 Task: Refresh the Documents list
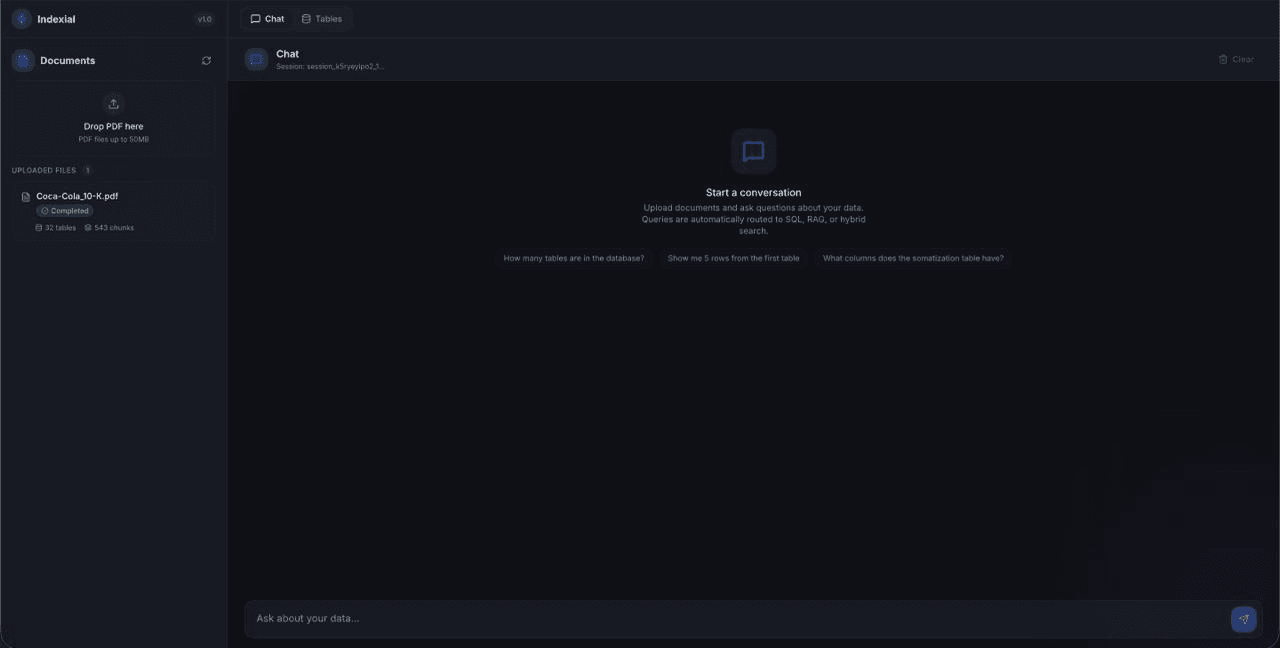[x=206, y=61]
